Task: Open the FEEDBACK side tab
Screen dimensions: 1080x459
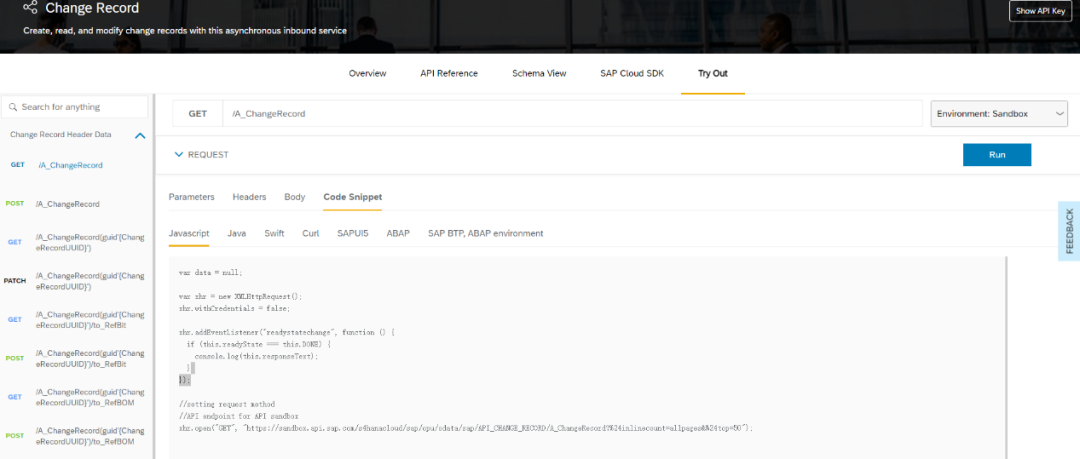Action: tap(1069, 232)
